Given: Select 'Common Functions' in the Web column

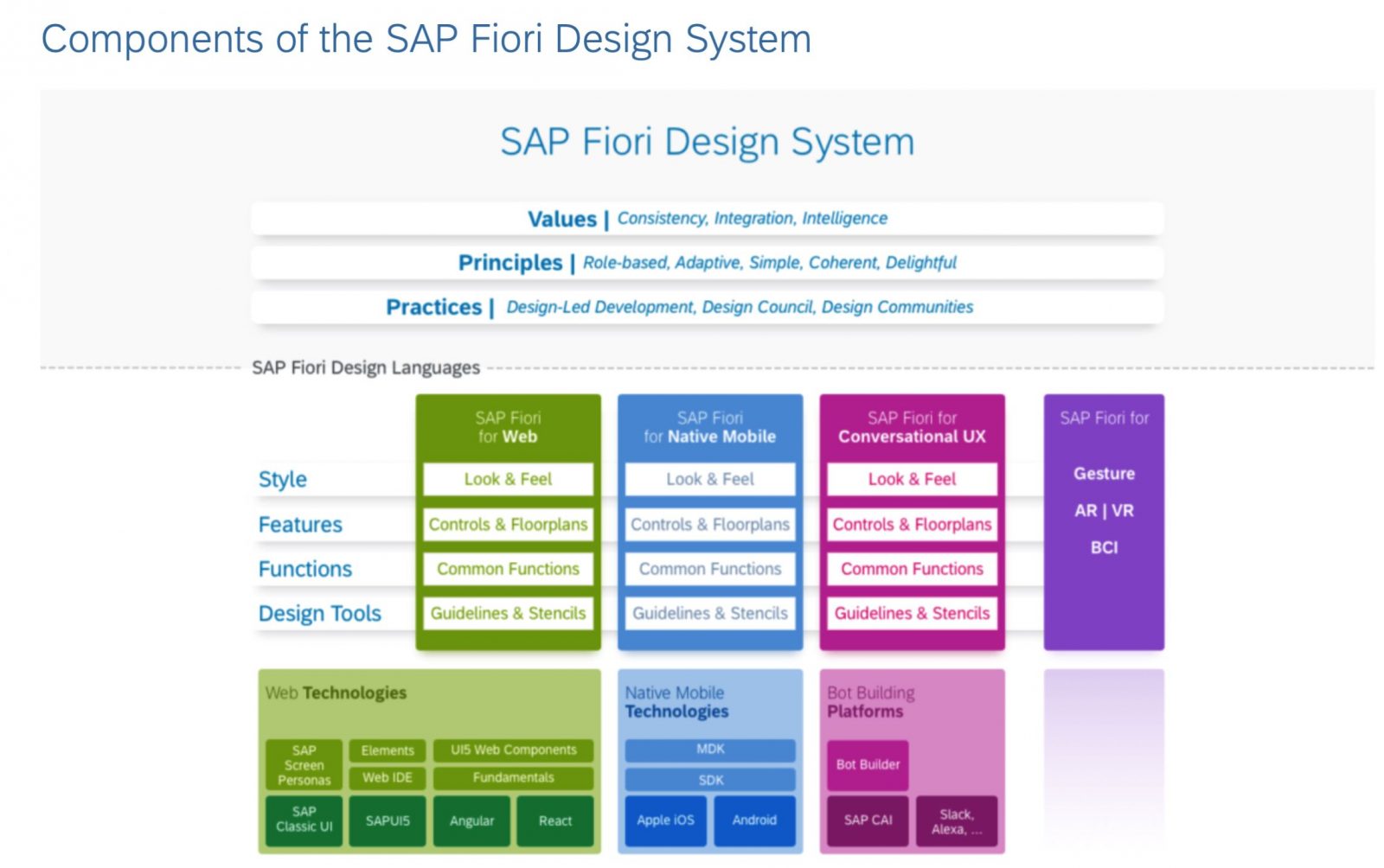Looking at the screenshot, I should tap(508, 569).
